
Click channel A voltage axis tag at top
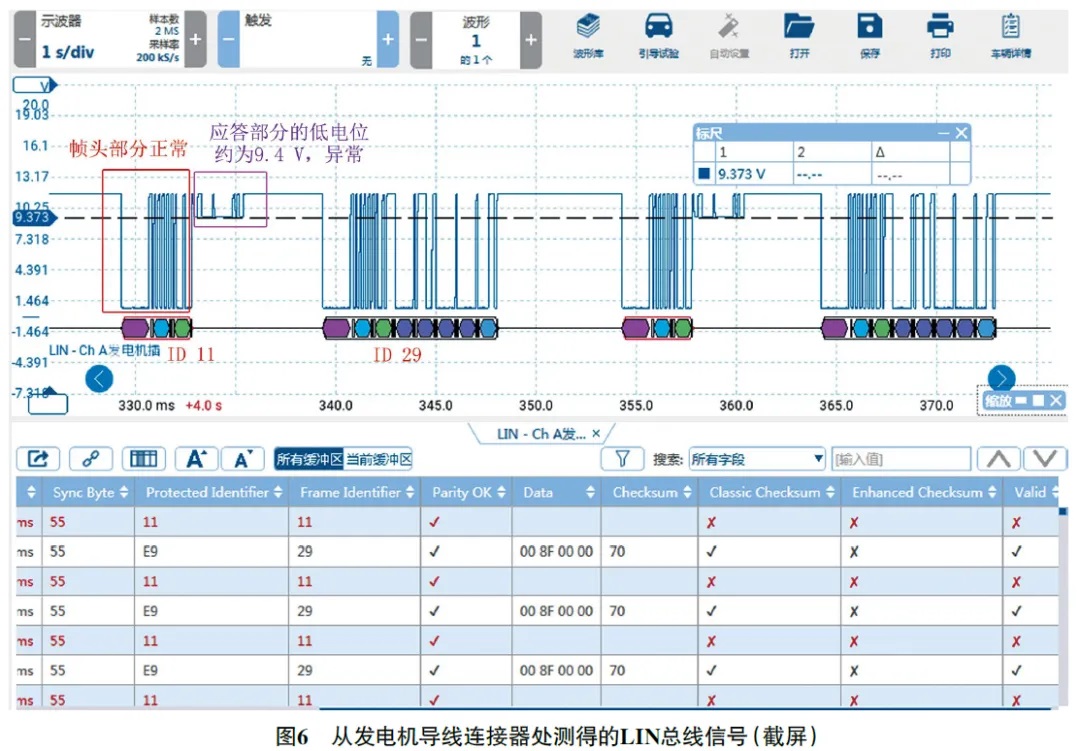click(x=35, y=85)
